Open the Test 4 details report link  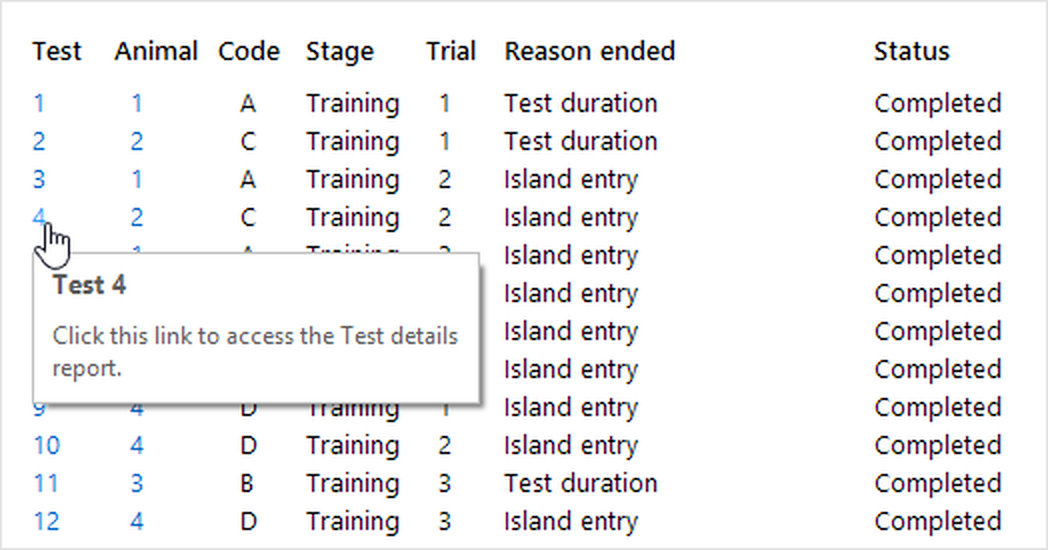pos(38,216)
